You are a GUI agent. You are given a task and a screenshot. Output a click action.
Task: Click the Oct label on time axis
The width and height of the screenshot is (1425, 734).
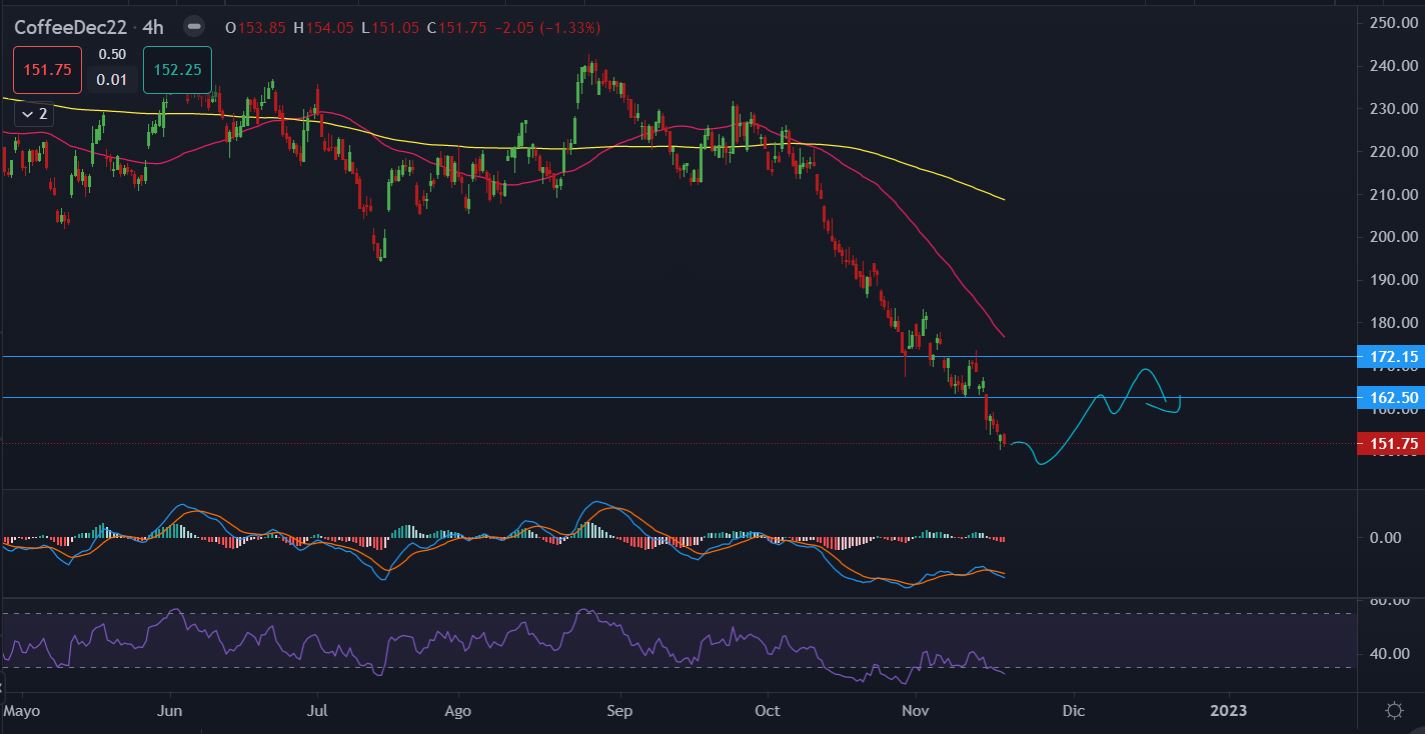point(767,711)
